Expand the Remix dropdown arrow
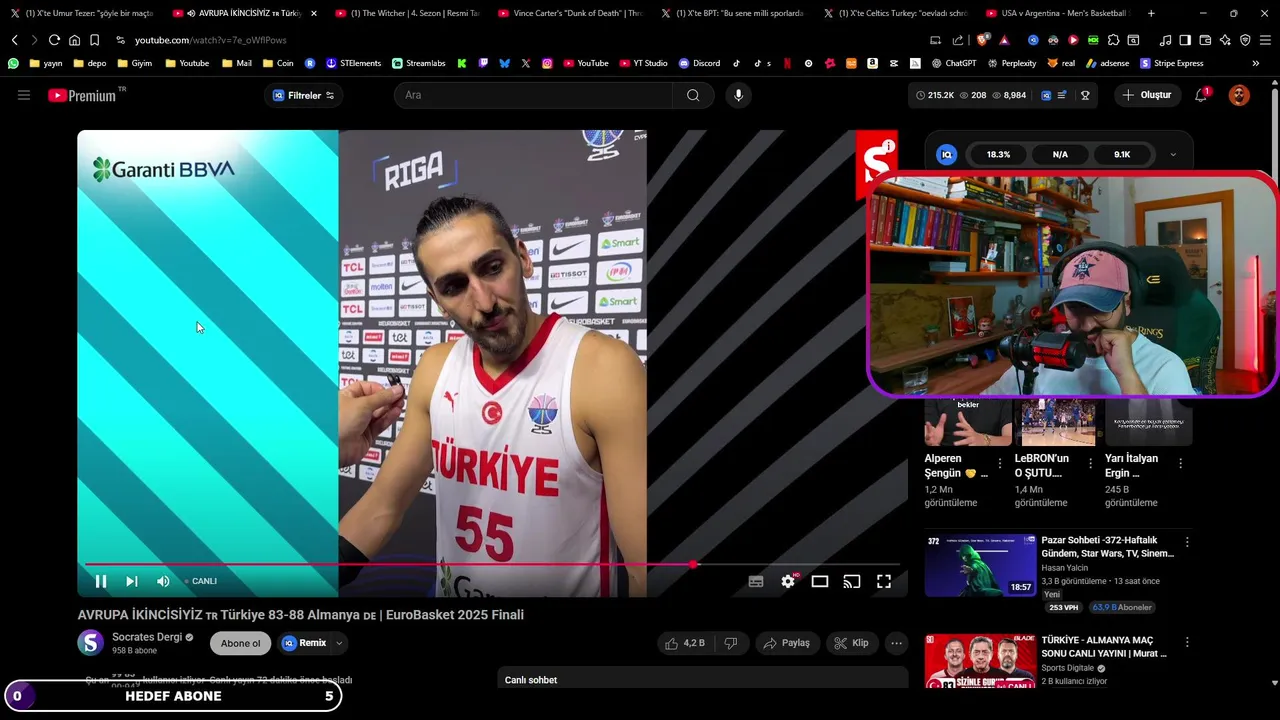Screen dimensions: 1280x720 [x=340, y=643]
